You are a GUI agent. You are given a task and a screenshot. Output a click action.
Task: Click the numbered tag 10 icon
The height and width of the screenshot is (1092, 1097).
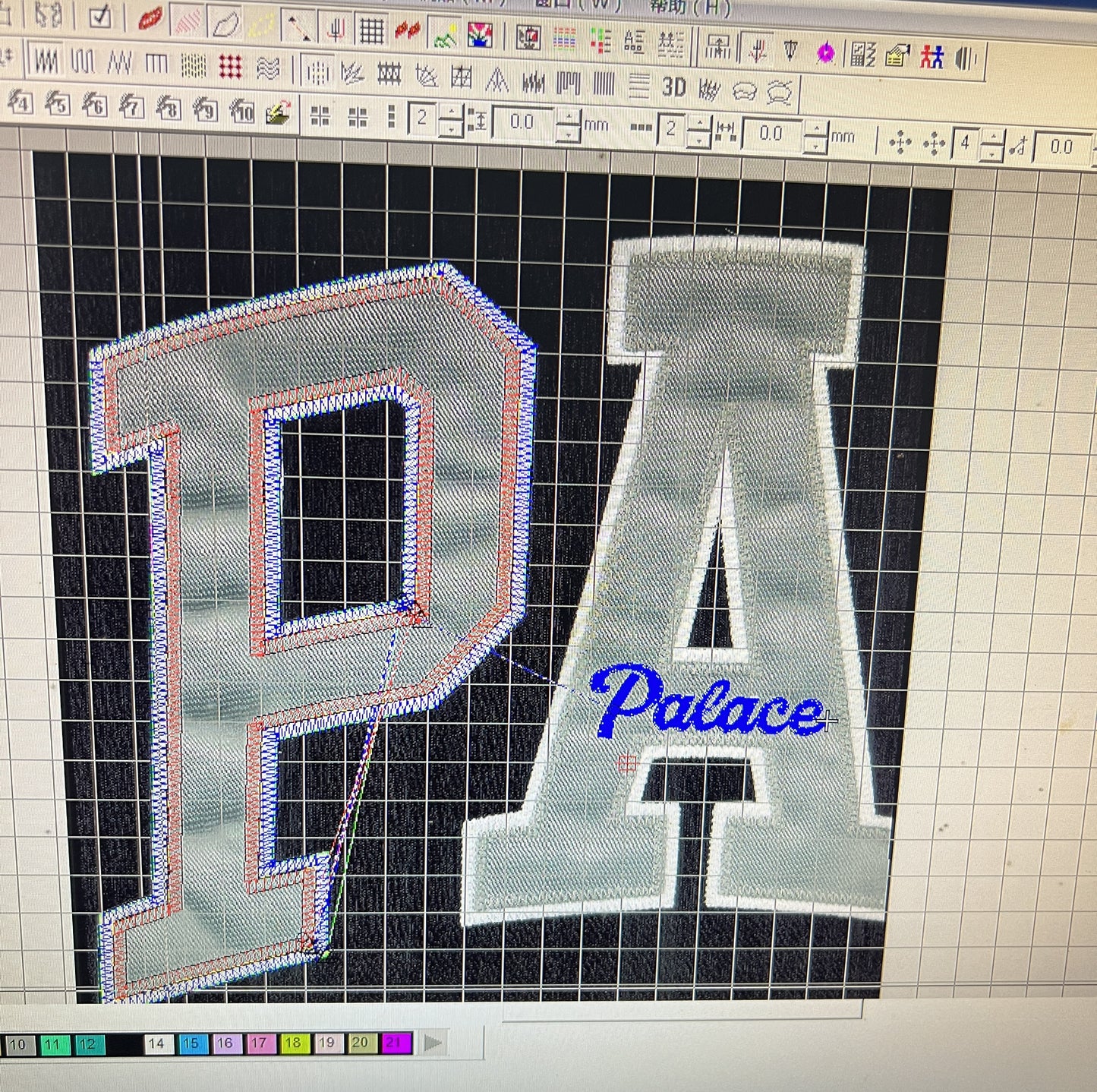coord(241,112)
